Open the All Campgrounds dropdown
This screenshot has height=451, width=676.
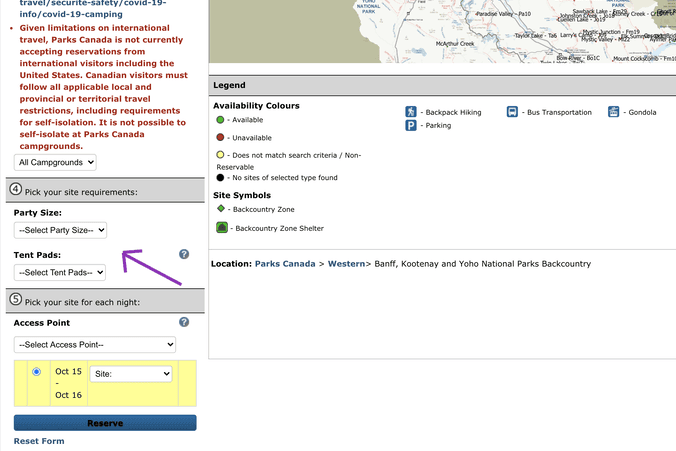coord(55,161)
